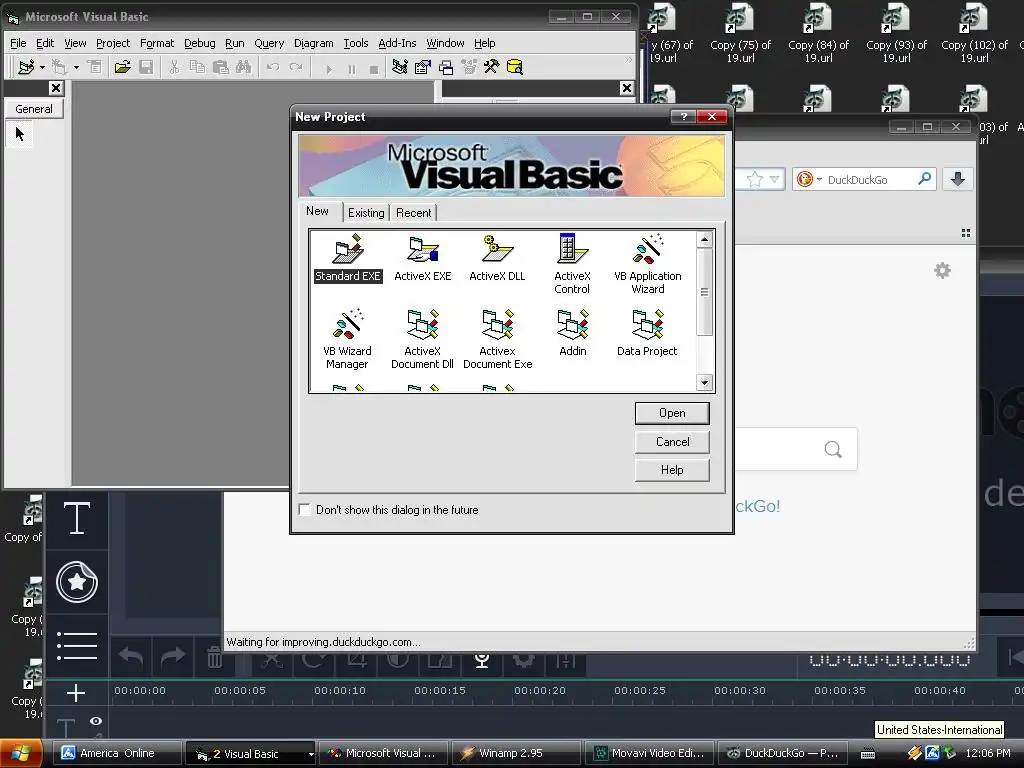Open the Properties Window toolbar icon
The width and height of the screenshot is (1024, 768).
pos(423,67)
